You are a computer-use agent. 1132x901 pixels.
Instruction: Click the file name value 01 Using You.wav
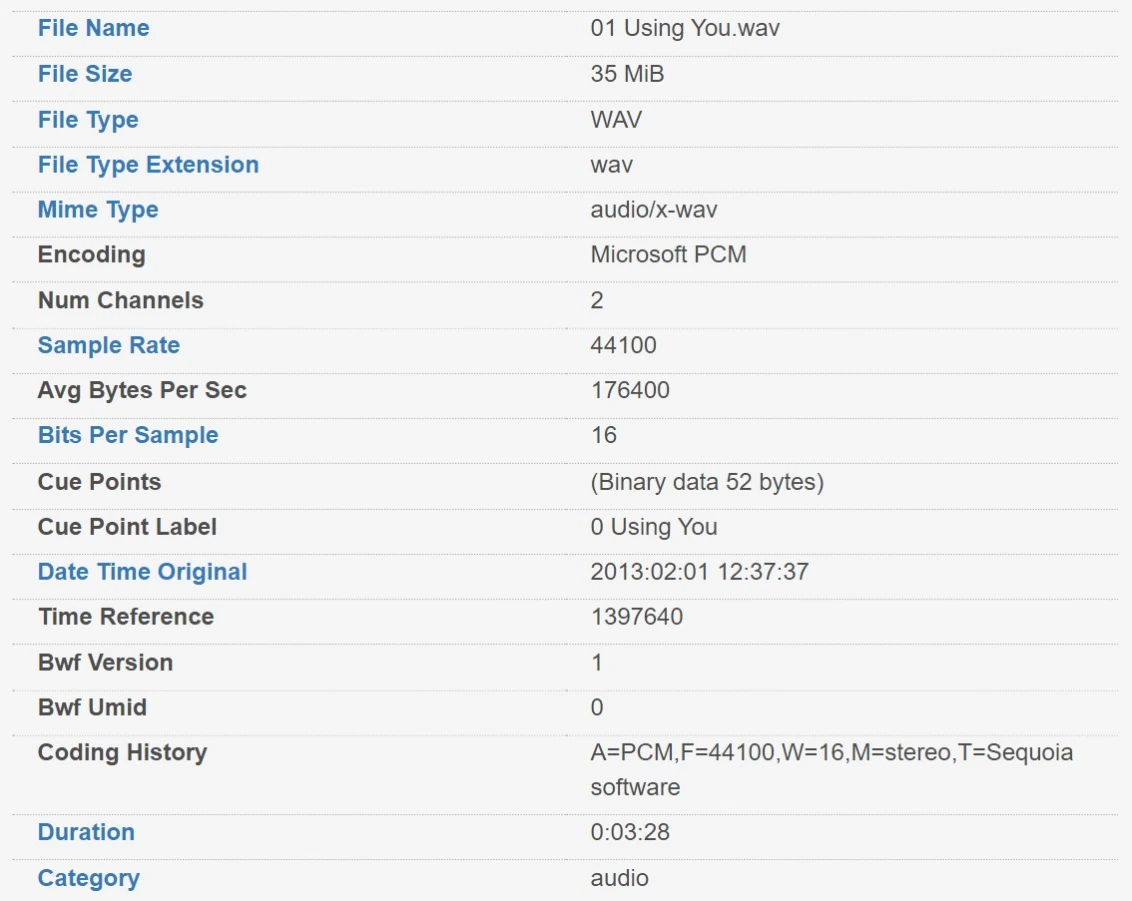point(685,28)
